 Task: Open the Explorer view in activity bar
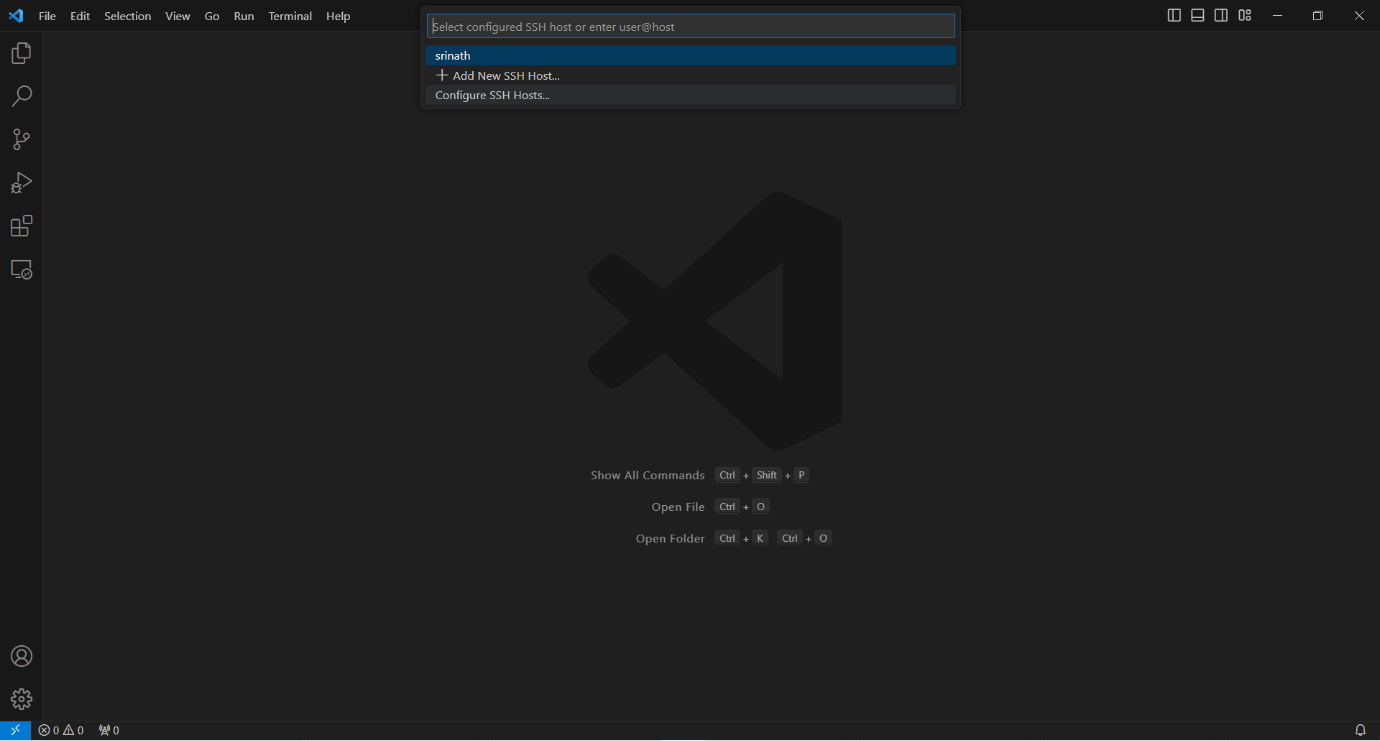click(21, 53)
